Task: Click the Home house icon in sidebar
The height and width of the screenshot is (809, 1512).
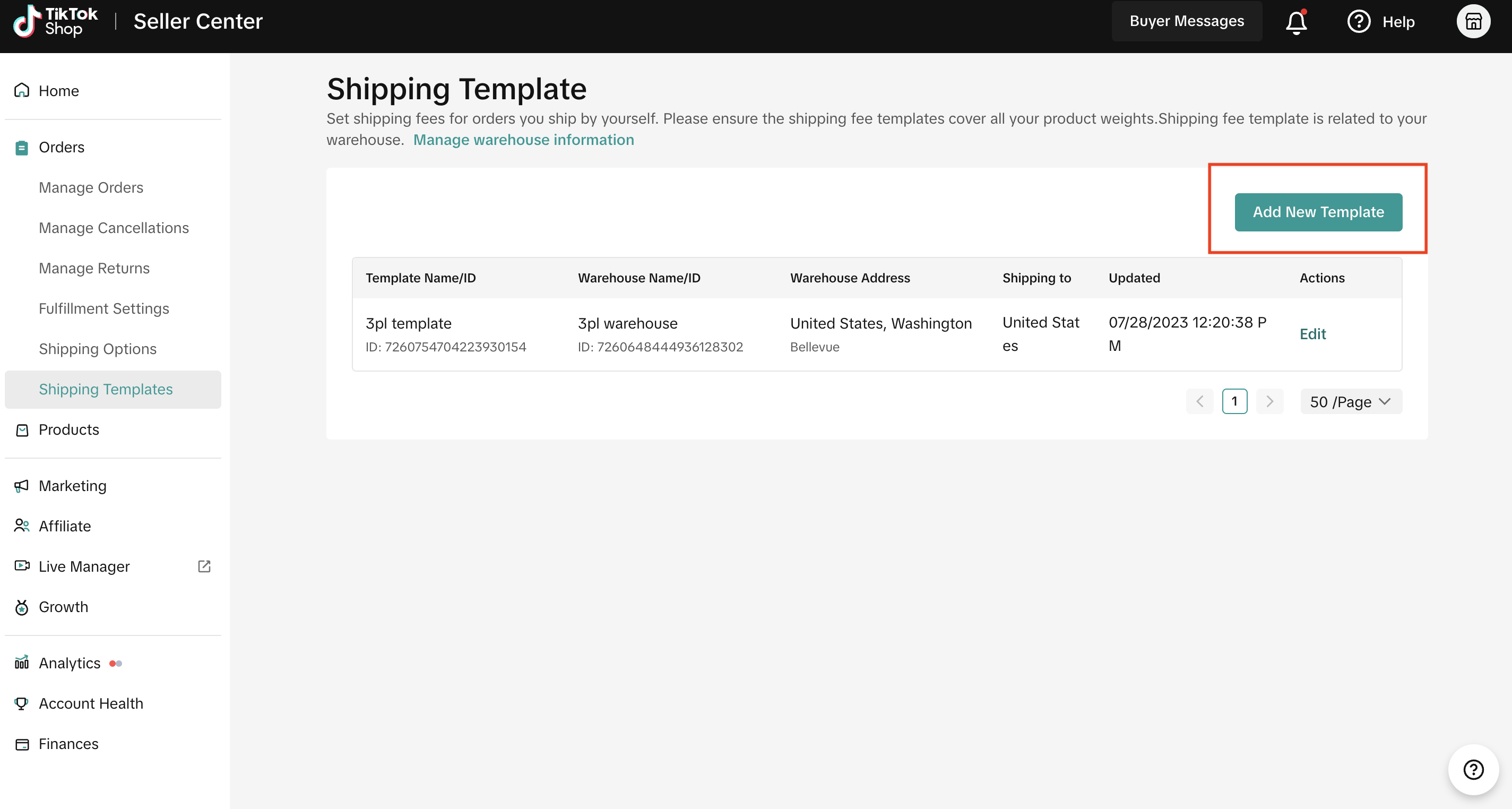Action: (22, 90)
